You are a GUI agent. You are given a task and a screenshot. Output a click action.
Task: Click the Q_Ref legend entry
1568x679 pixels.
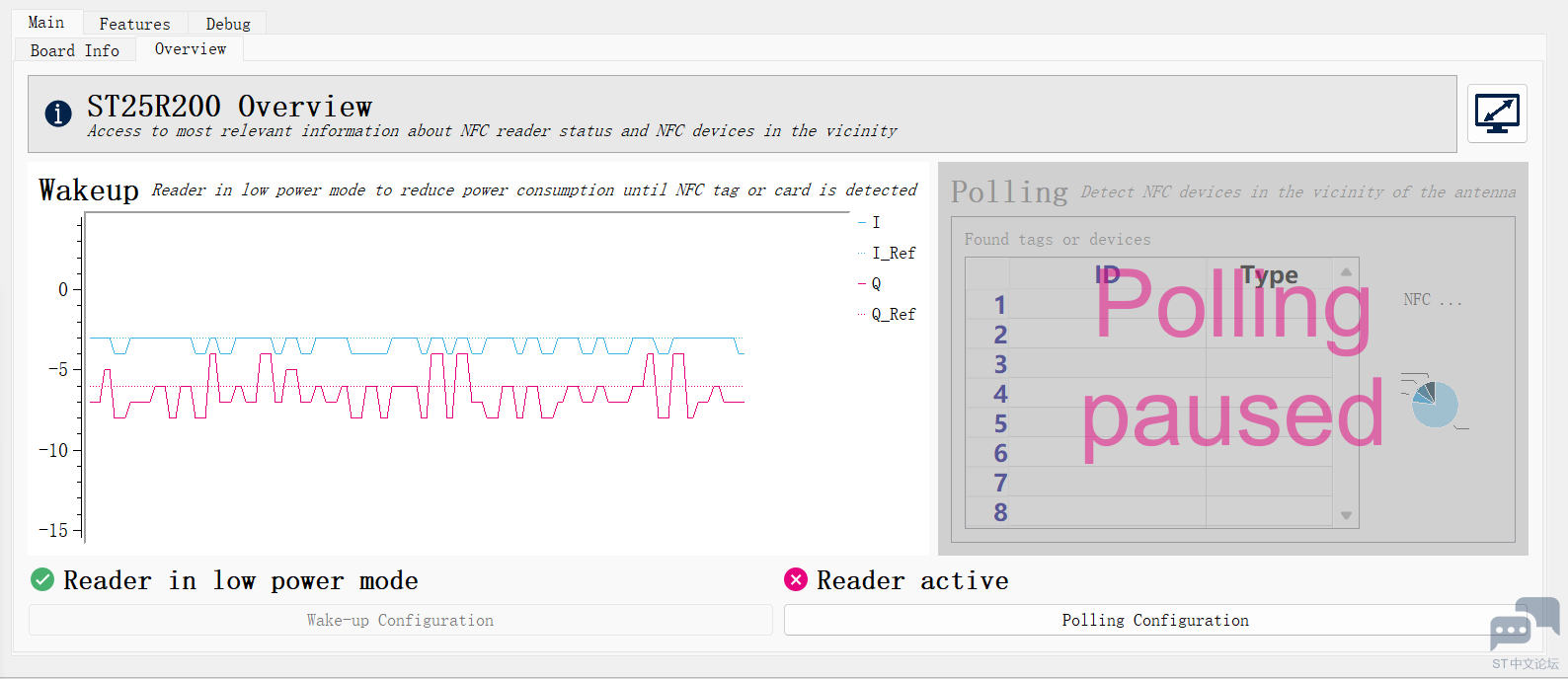click(x=888, y=314)
